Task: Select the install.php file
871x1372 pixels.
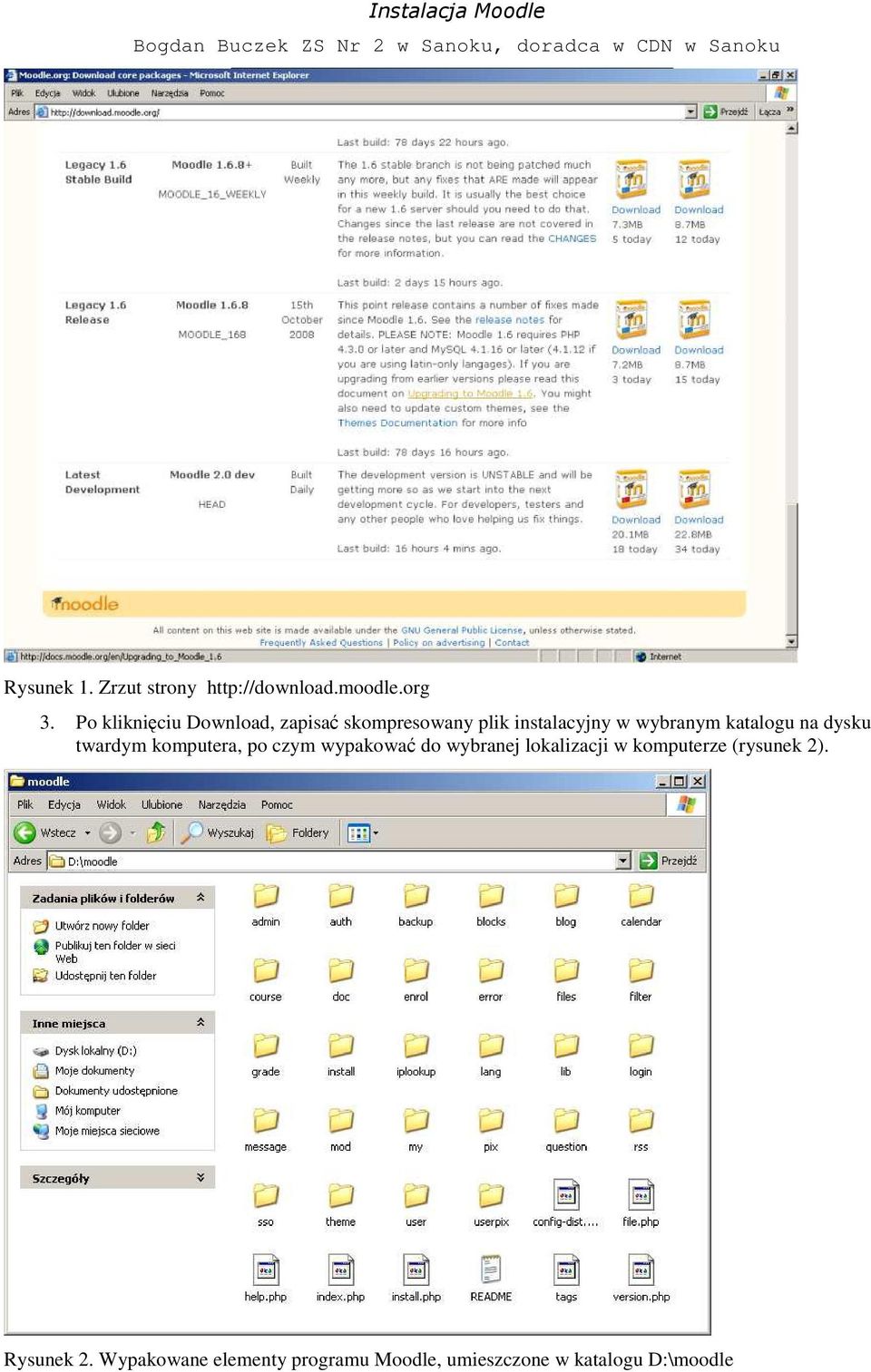Action: click(x=416, y=1279)
